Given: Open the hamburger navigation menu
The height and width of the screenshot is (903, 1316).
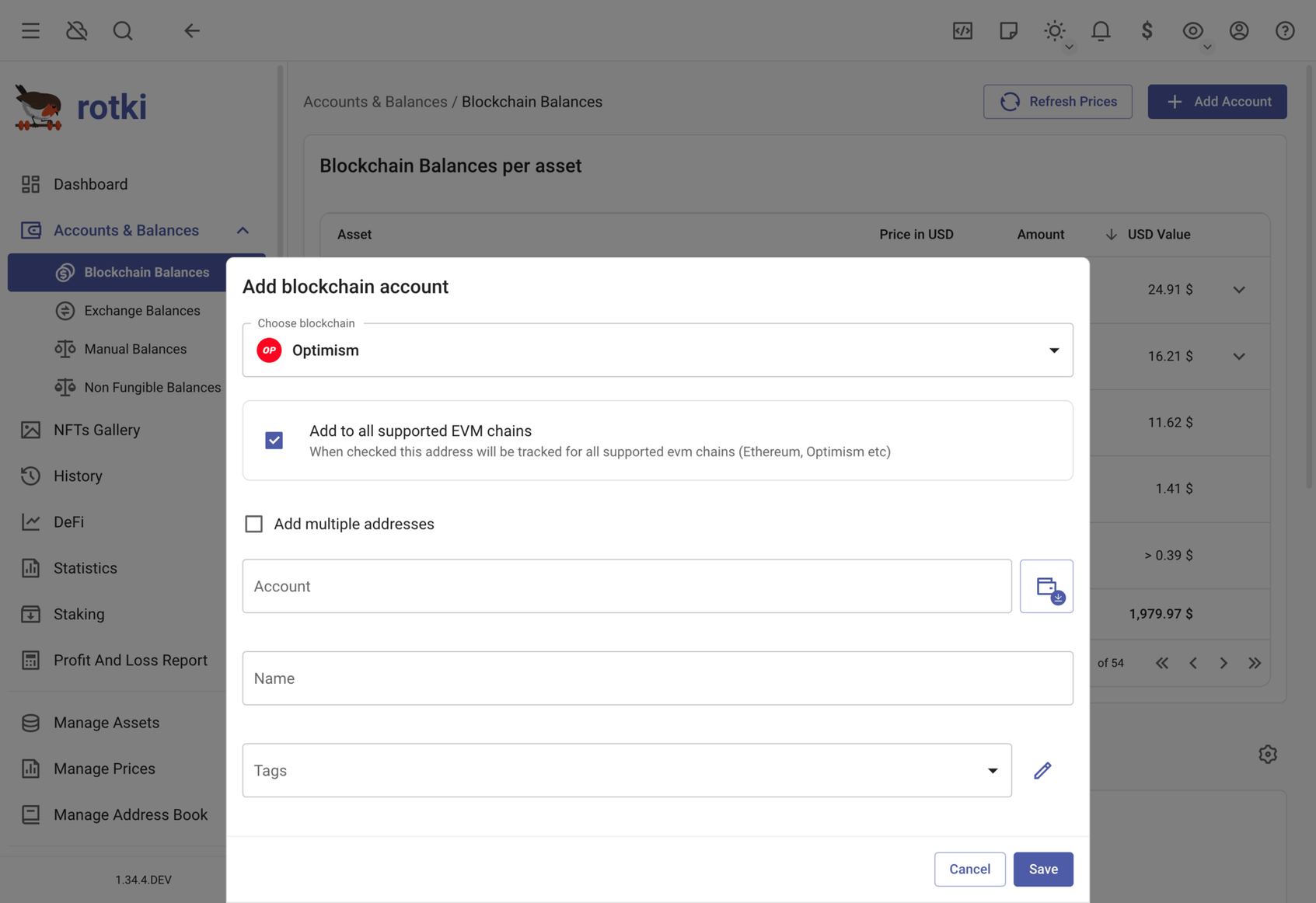Looking at the screenshot, I should [x=30, y=30].
